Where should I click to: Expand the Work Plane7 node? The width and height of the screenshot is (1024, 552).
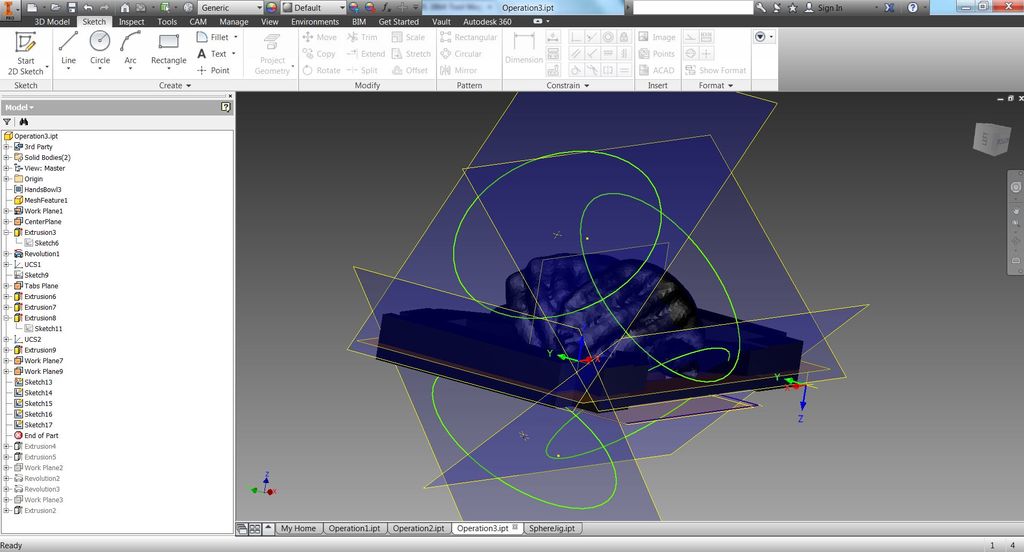[x=7, y=361]
